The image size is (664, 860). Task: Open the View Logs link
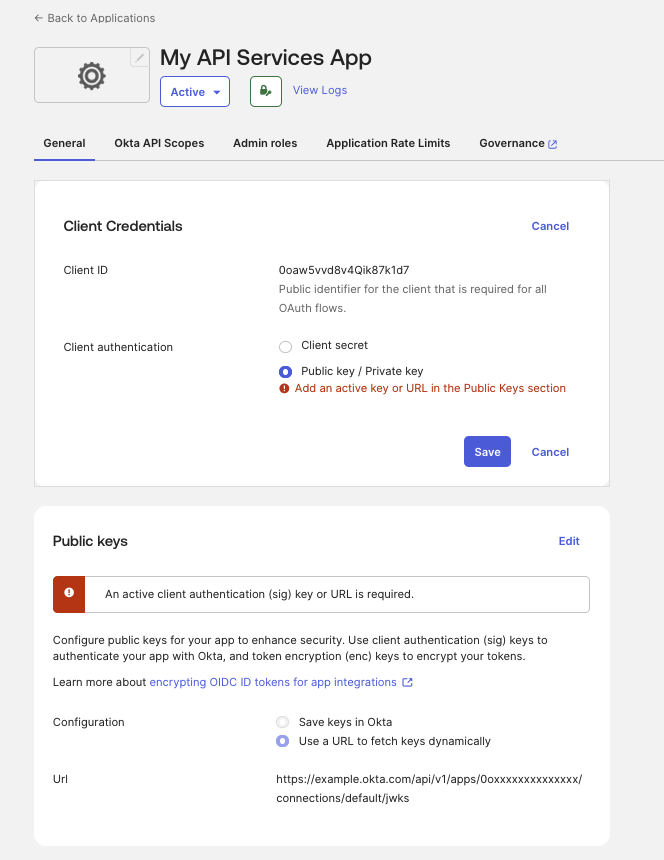[320, 90]
